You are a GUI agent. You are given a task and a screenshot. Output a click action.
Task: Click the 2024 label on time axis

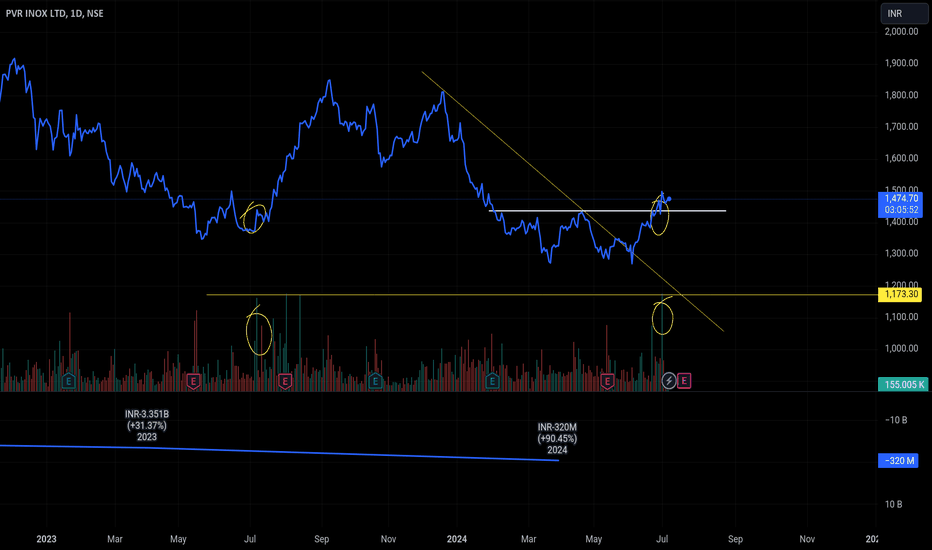point(456,539)
